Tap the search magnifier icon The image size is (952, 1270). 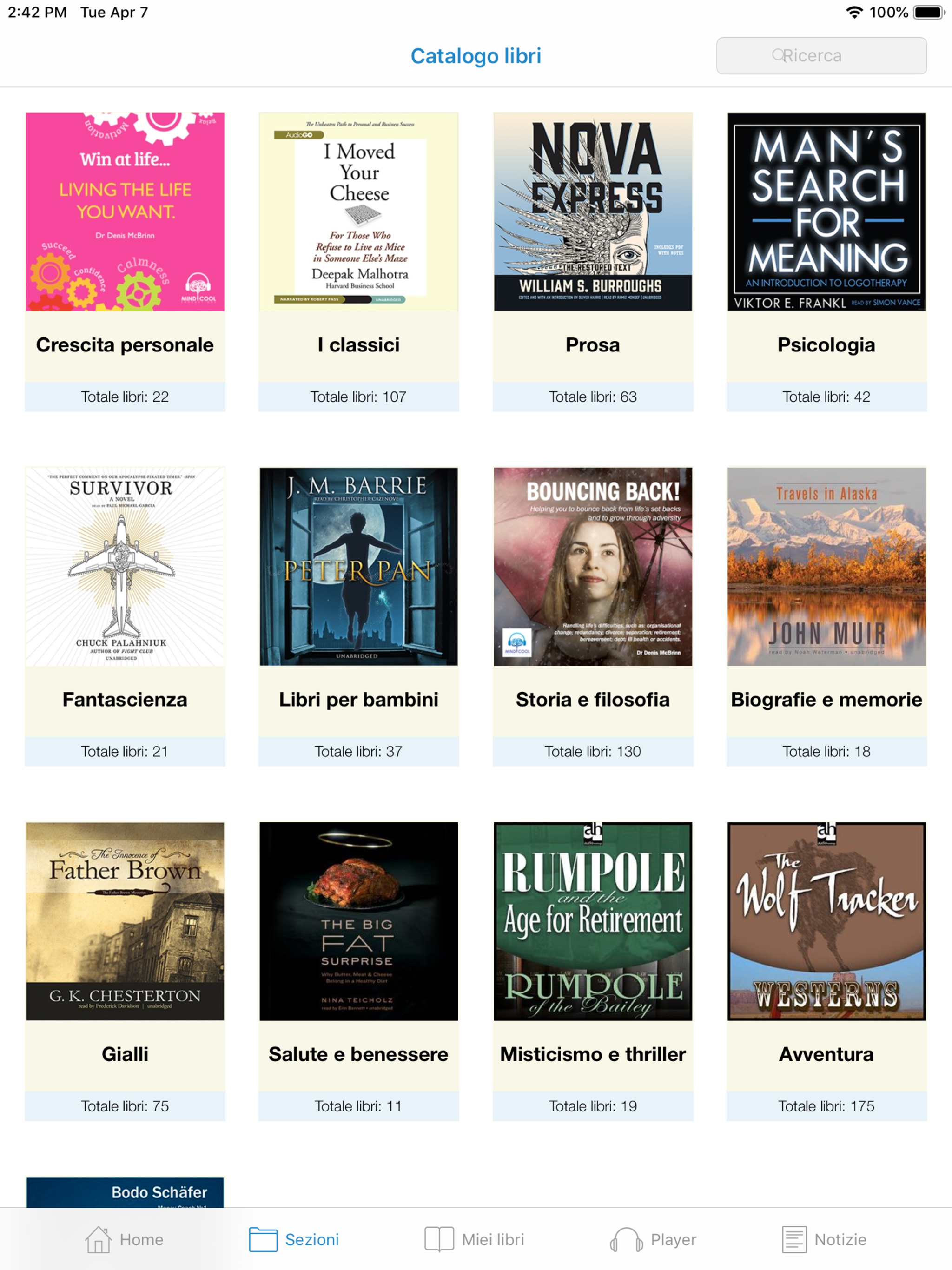[x=778, y=55]
